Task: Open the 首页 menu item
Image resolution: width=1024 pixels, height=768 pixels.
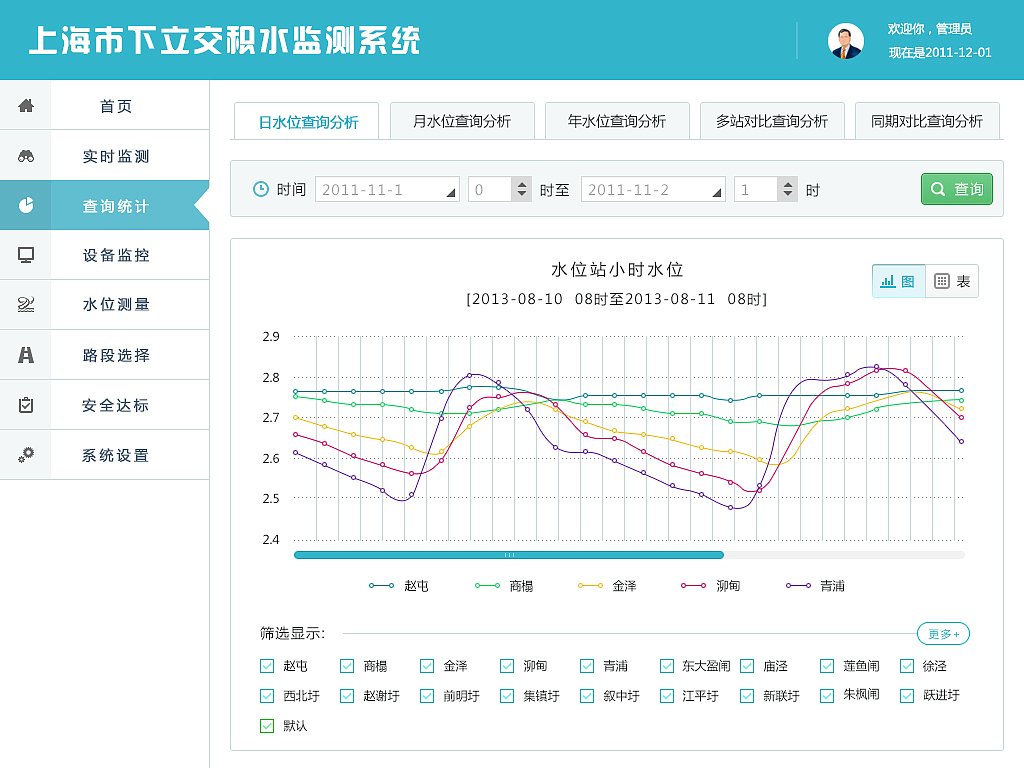Action: [x=104, y=105]
